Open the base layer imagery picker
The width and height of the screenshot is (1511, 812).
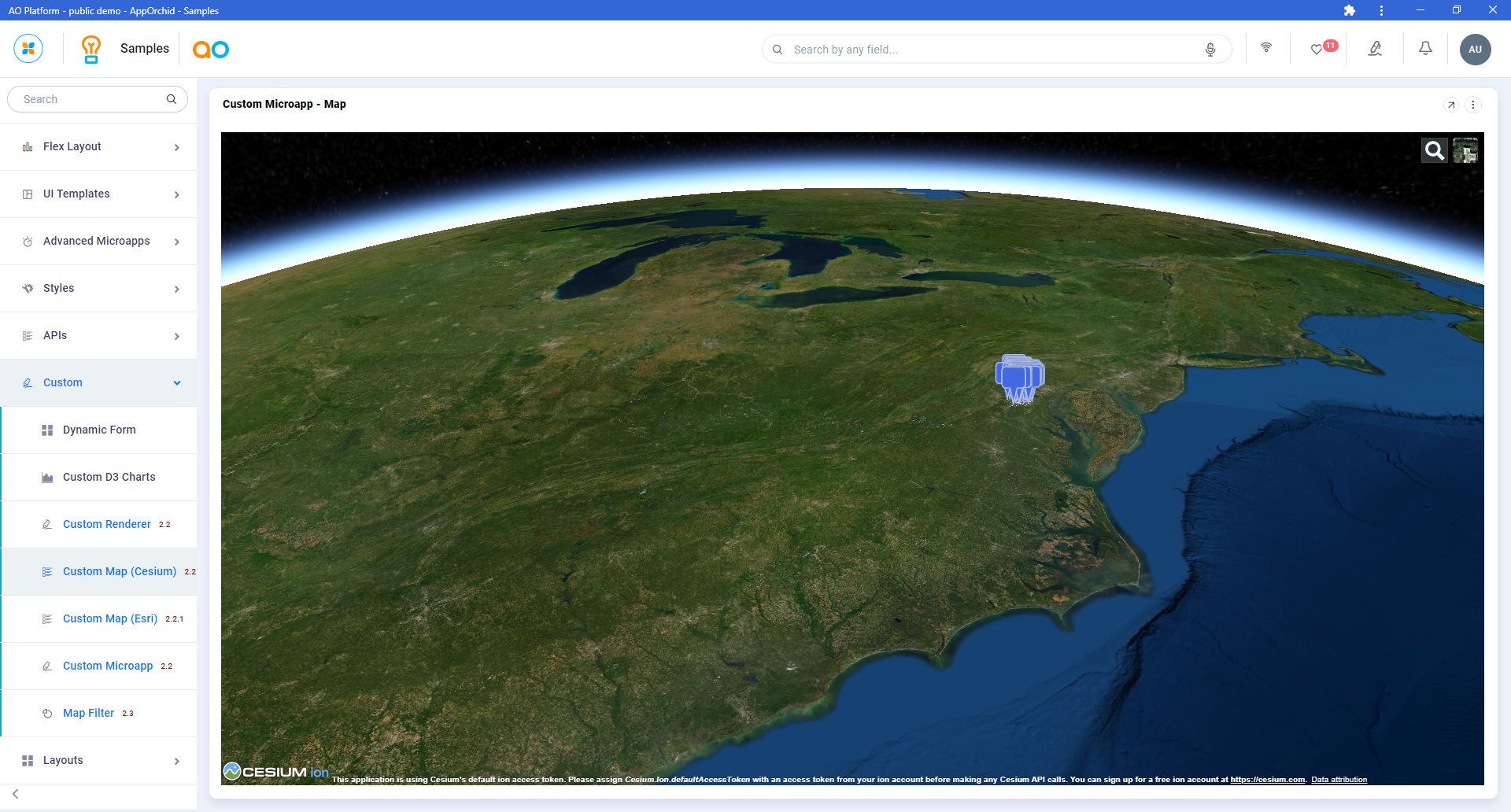click(x=1465, y=150)
